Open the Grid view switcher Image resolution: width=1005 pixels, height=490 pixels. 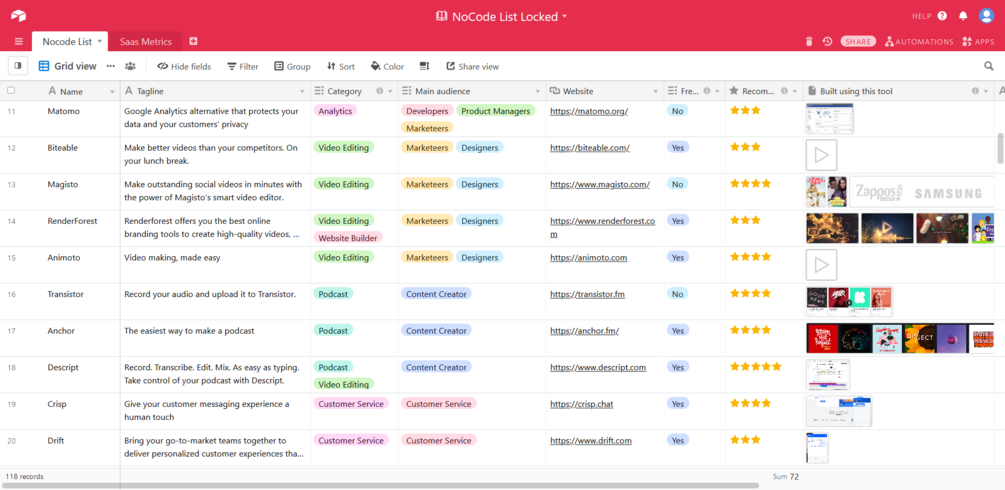[67, 66]
